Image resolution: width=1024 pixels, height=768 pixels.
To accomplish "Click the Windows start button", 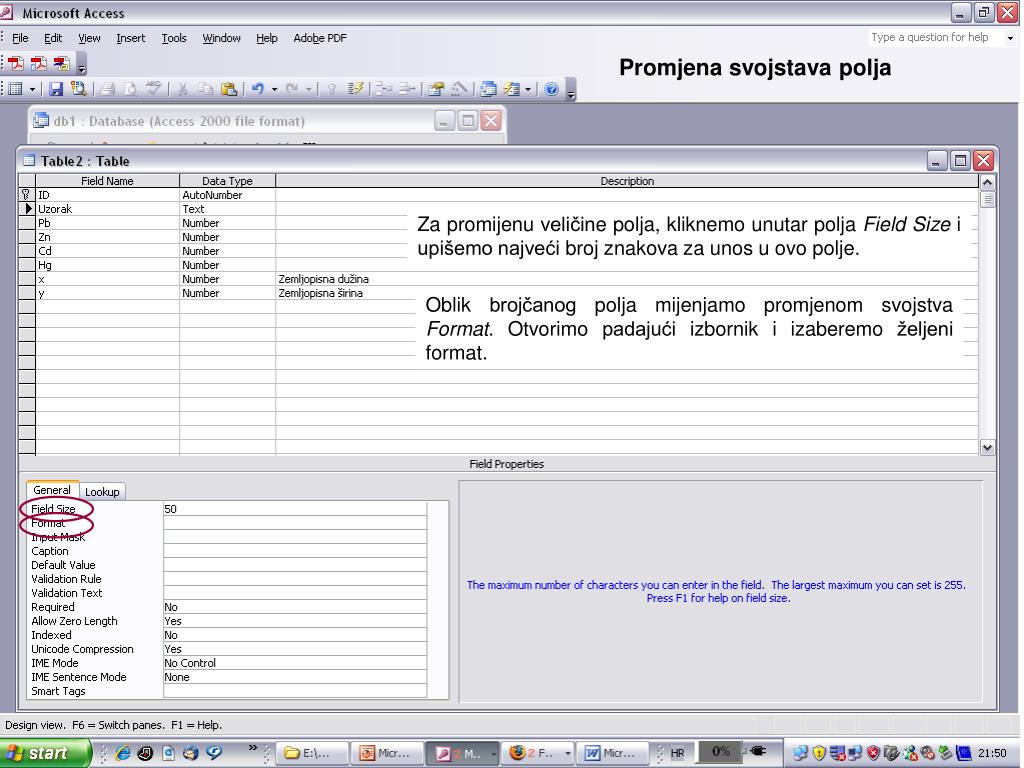I will tap(45, 753).
